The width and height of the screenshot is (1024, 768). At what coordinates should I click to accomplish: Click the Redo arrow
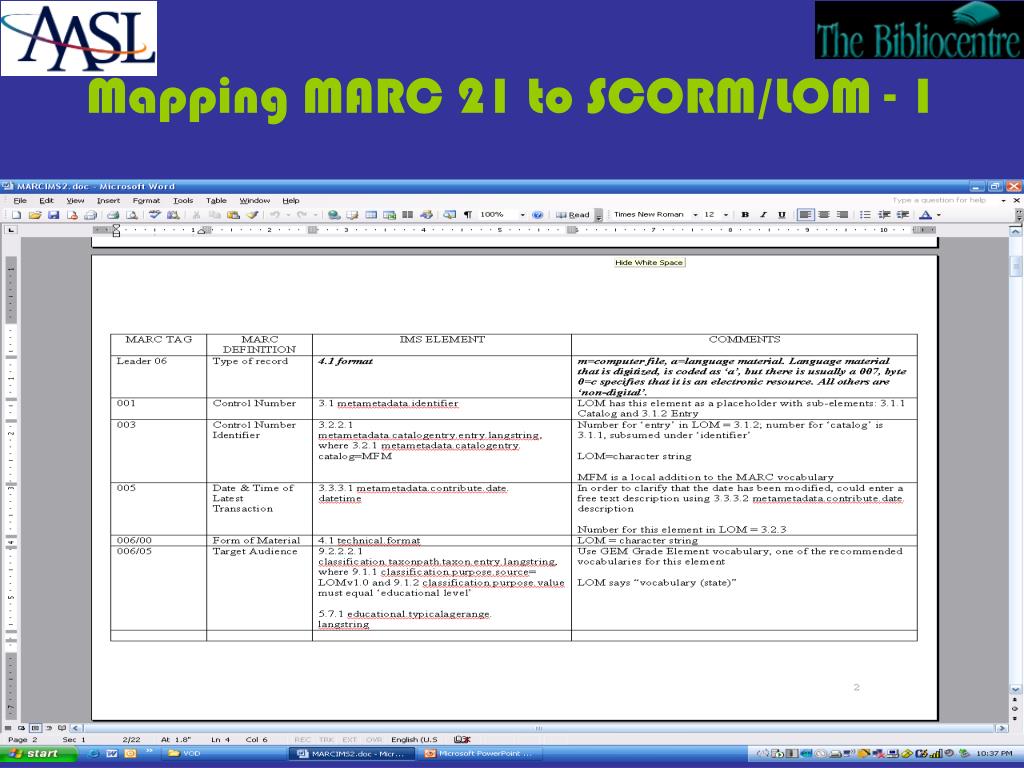[302, 215]
